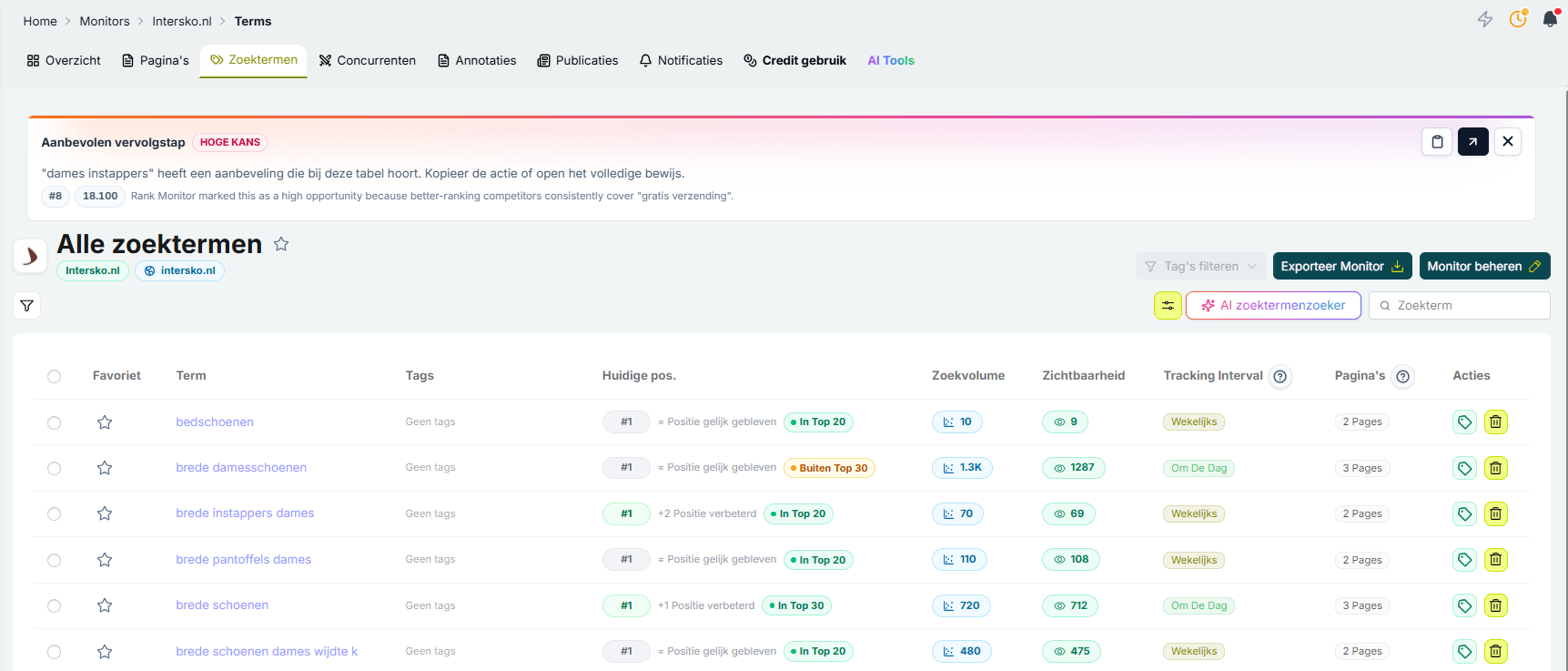Open tag editor for bedschoenen row

pyautogui.click(x=1464, y=422)
